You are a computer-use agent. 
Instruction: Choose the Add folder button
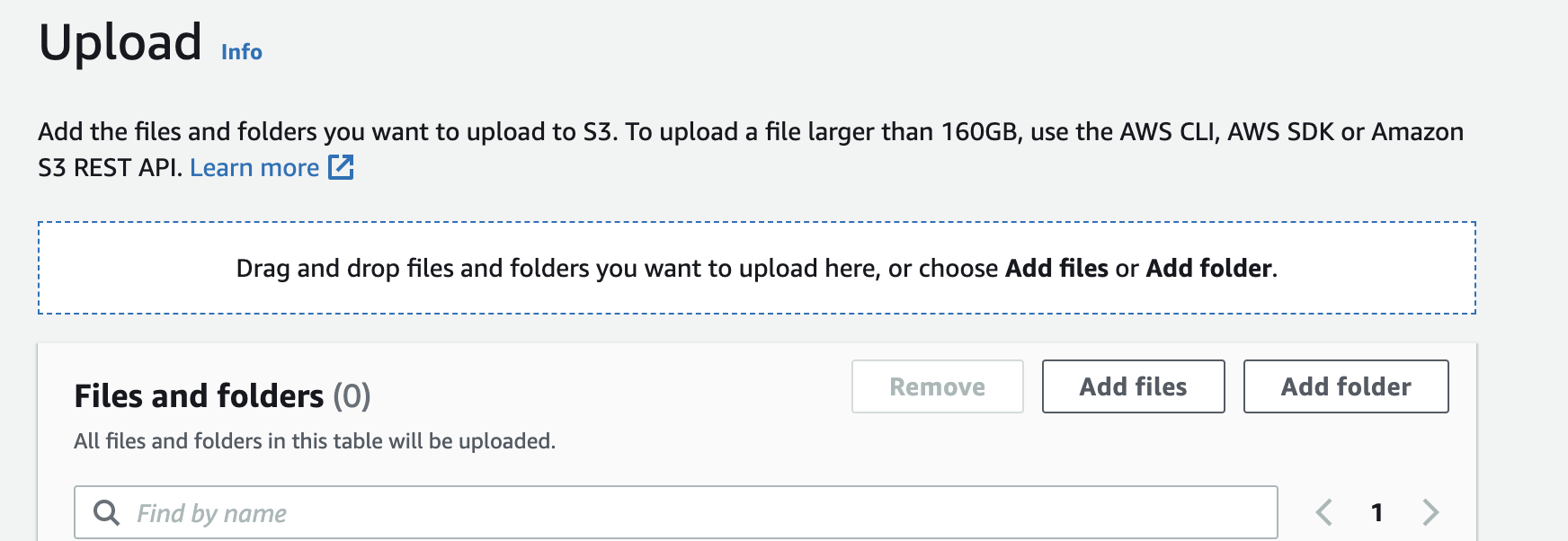pos(1345,386)
